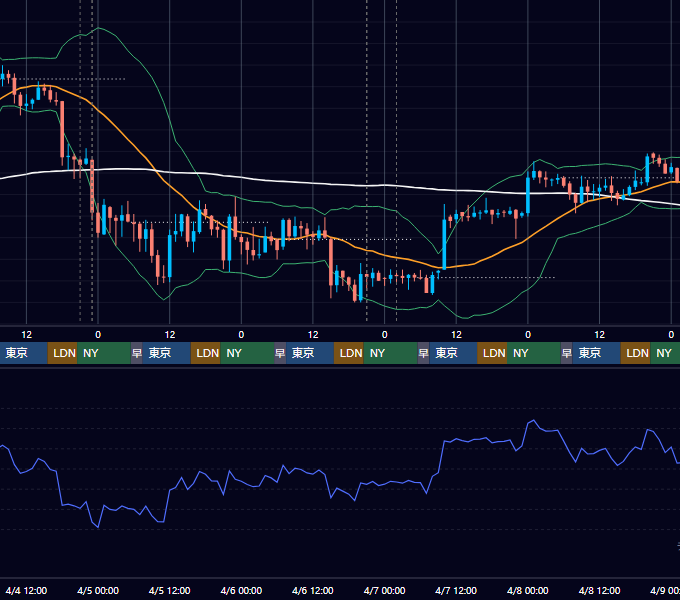Click the 4/8 00:00 date label
The image size is (680, 600).
pos(527,590)
